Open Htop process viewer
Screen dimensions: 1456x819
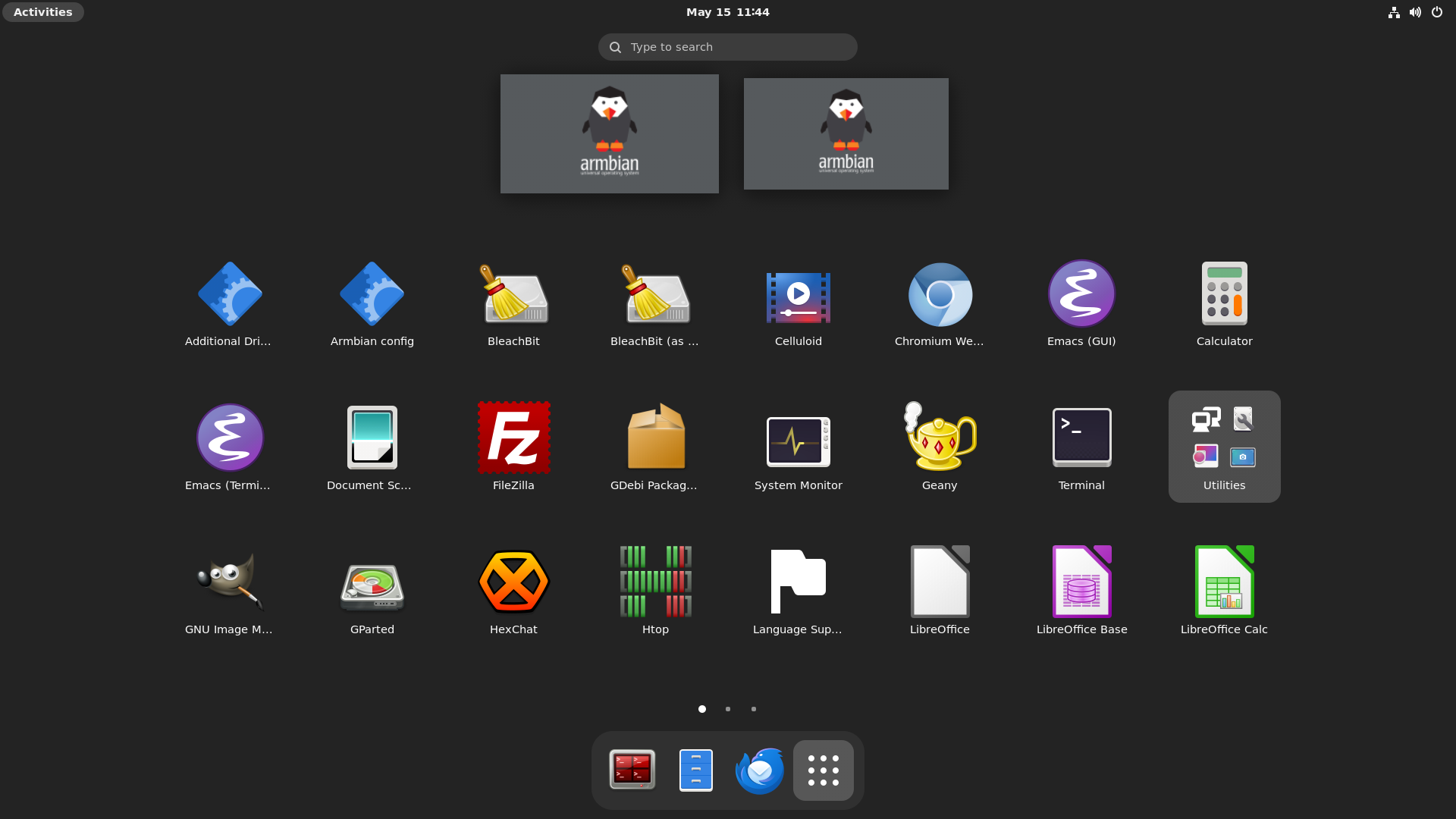tap(655, 591)
